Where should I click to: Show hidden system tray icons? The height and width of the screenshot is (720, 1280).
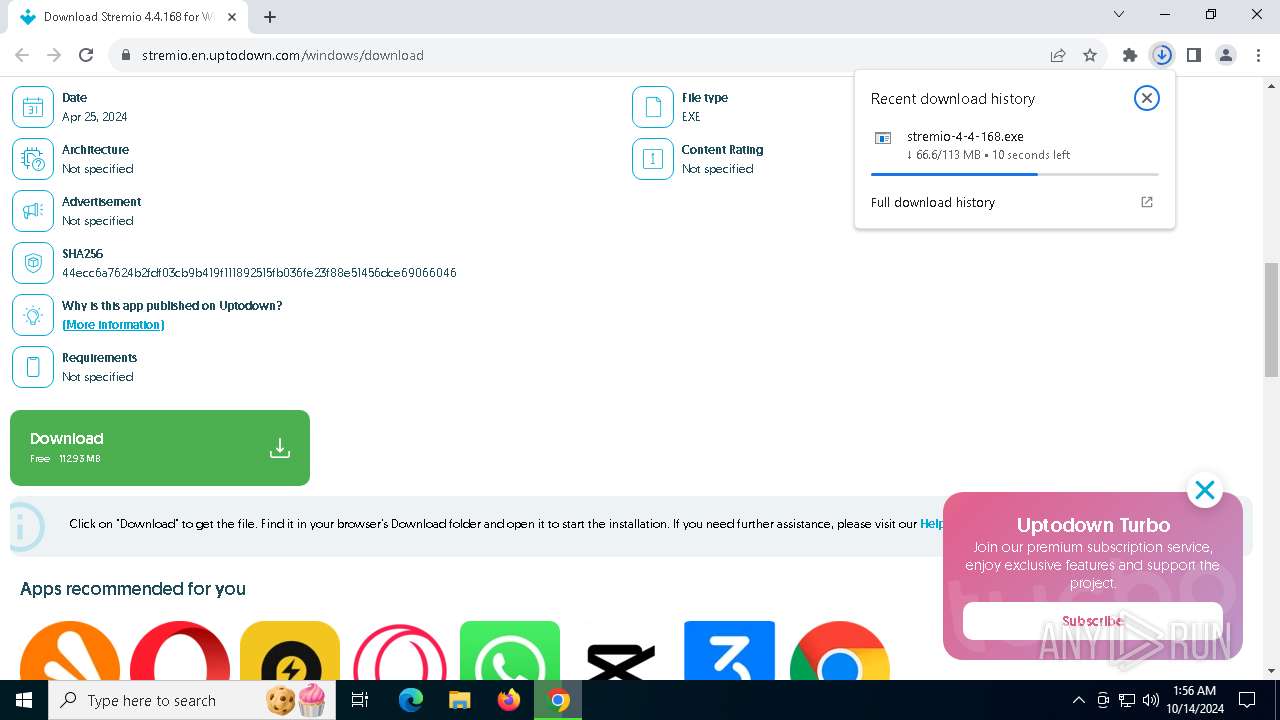(1078, 700)
